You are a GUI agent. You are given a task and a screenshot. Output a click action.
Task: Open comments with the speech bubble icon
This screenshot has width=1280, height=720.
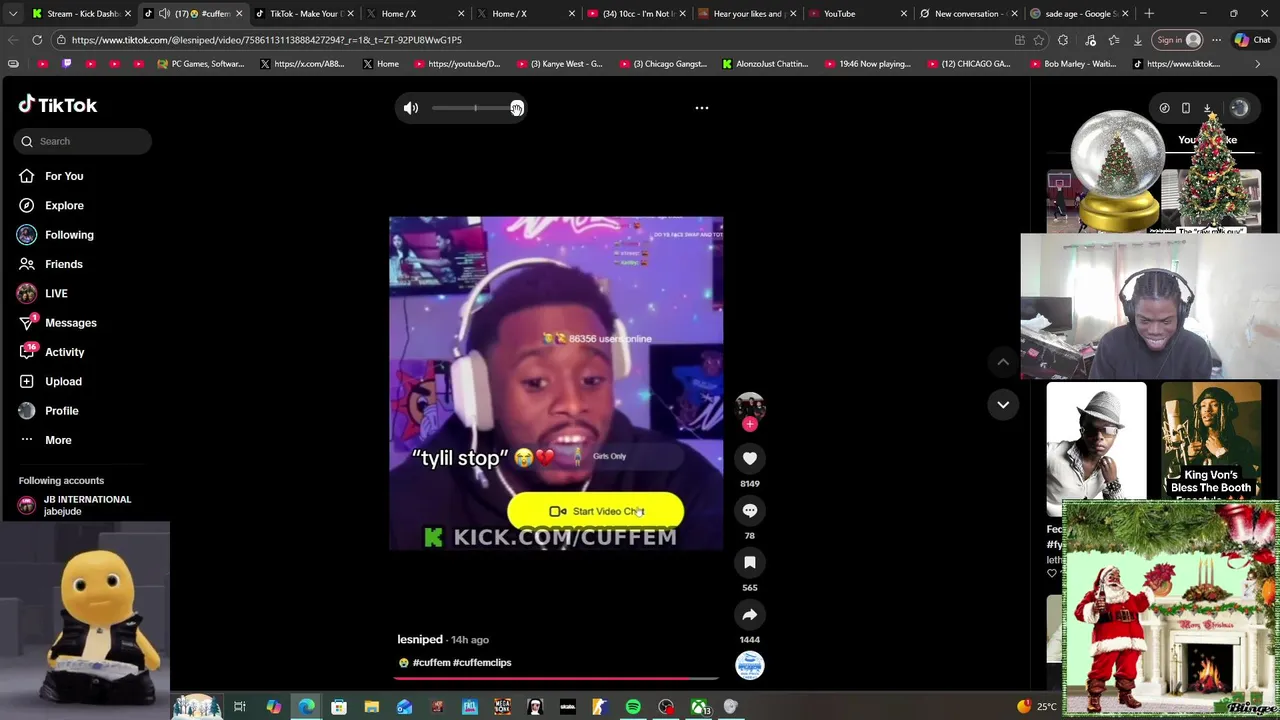750,510
